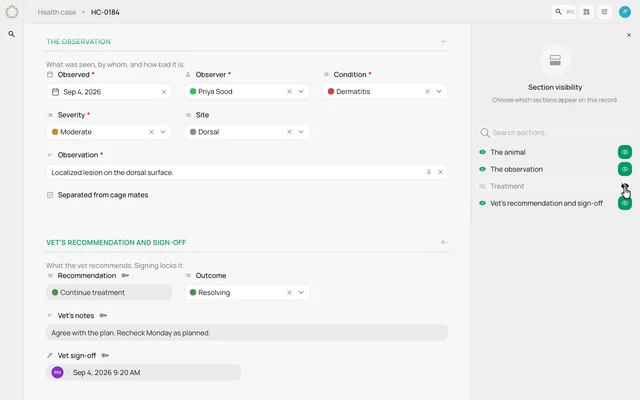The height and width of the screenshot is (400, 640).
Task: Click the Moderate severity value
Action: [76, 132]
